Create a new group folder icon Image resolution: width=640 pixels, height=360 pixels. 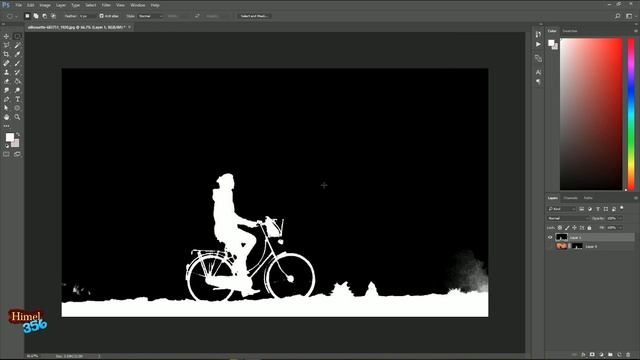610,355
